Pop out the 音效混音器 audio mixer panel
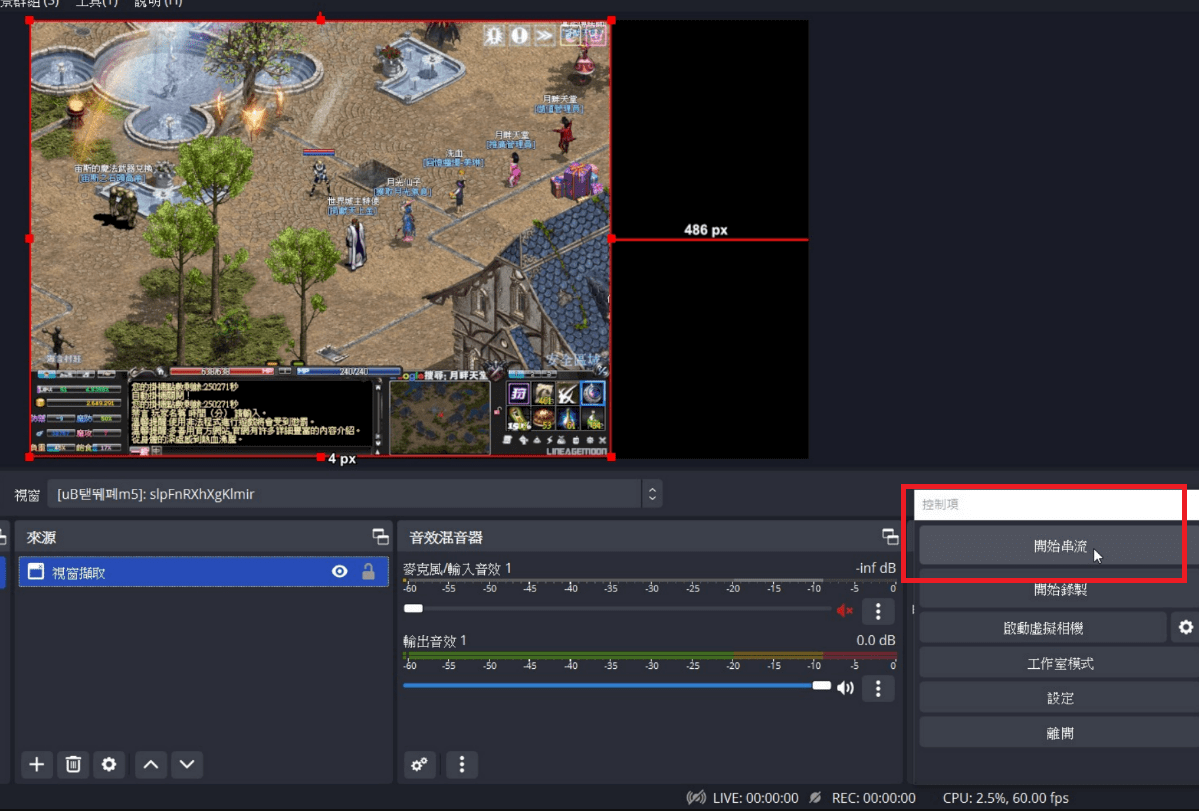 click(x=890, y=537)
